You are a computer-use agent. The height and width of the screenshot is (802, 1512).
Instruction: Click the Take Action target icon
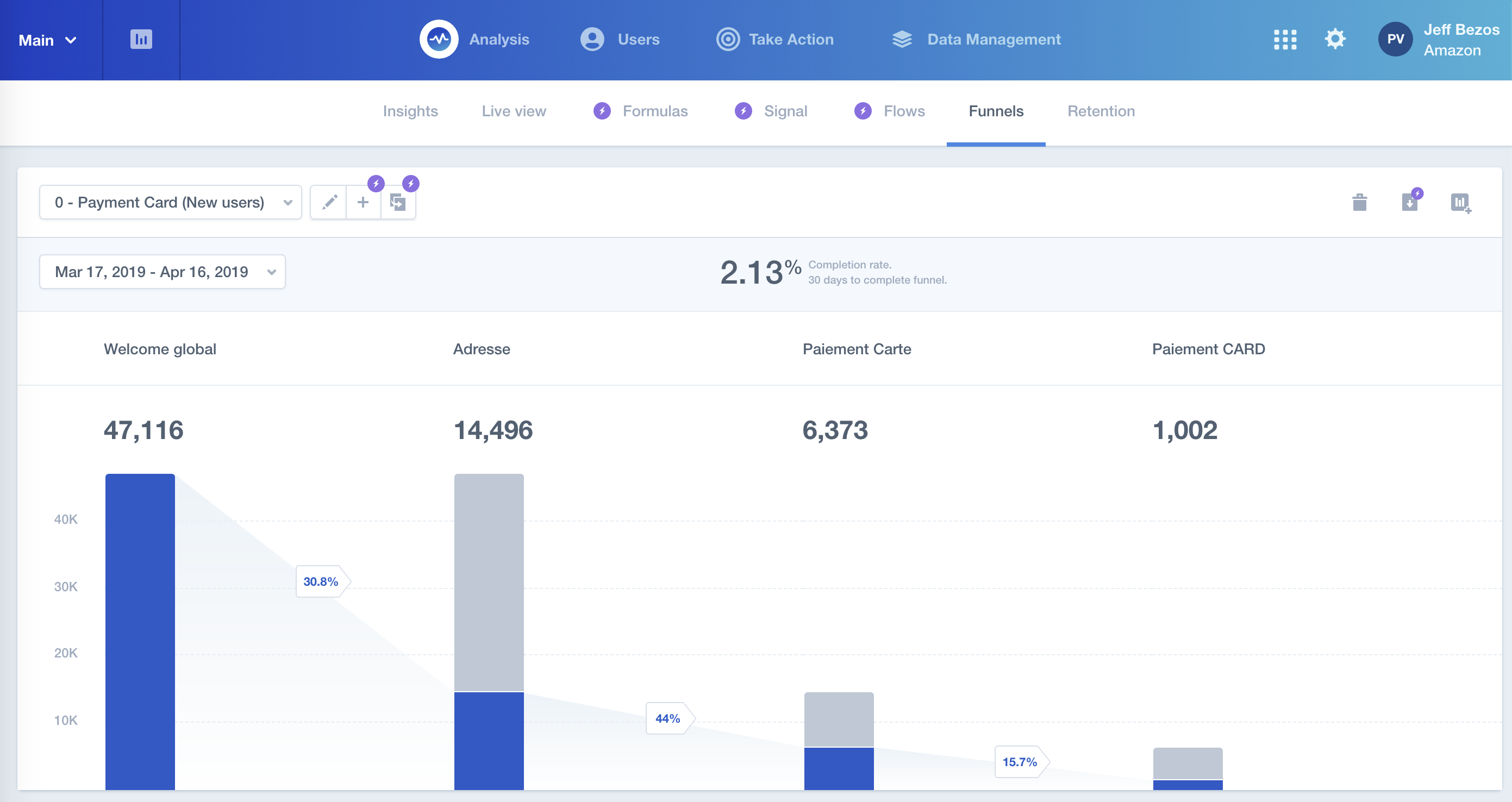[728, 39]
